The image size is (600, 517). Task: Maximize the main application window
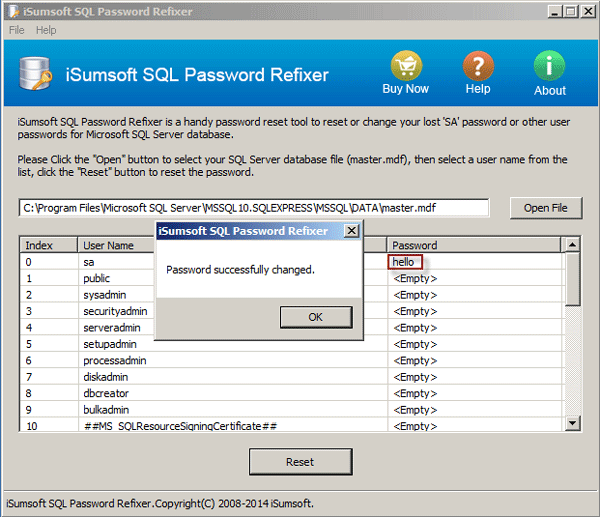point(571,11)
